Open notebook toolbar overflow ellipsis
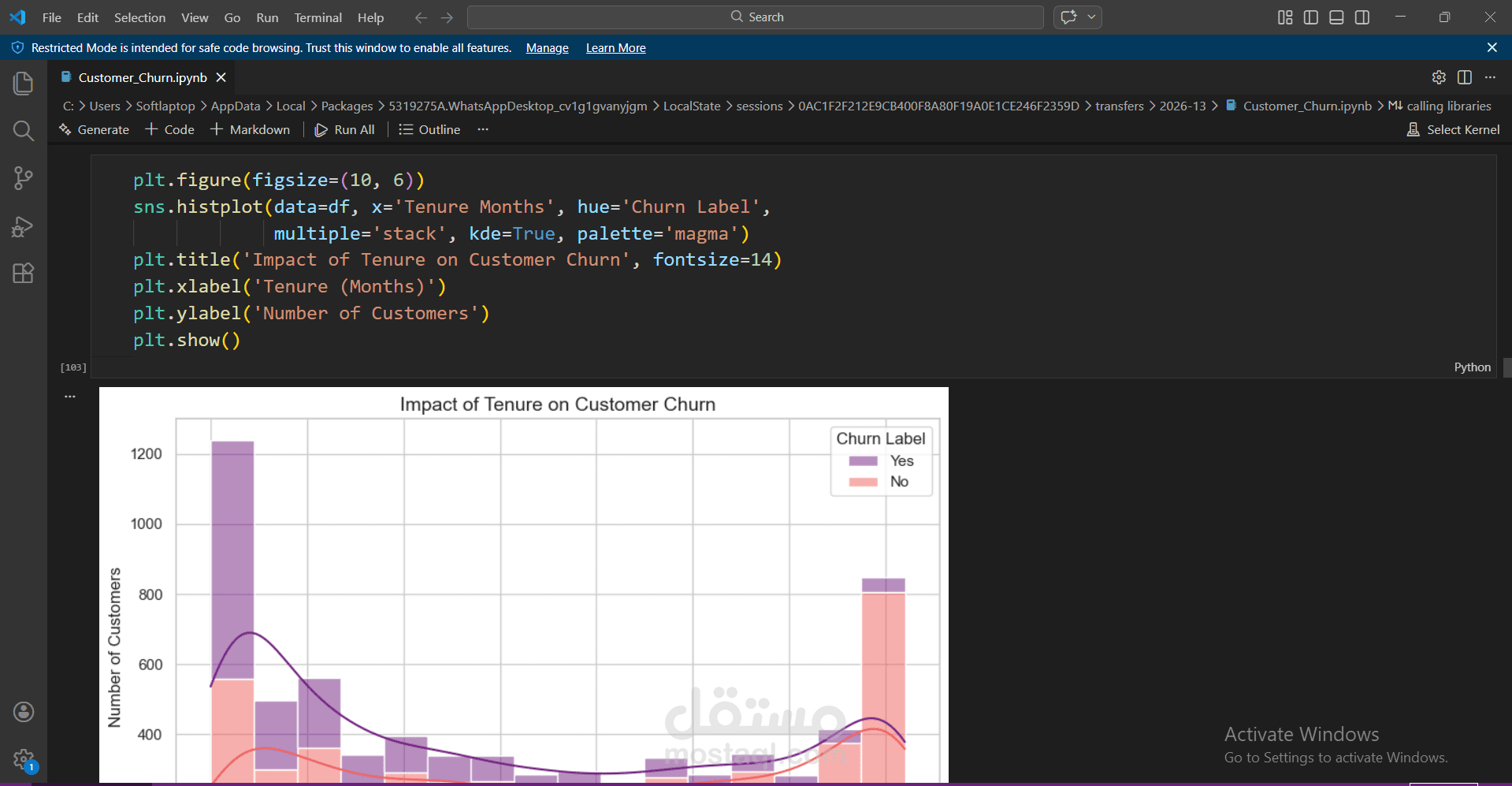The image size is (1512, 786). [483, 129]
